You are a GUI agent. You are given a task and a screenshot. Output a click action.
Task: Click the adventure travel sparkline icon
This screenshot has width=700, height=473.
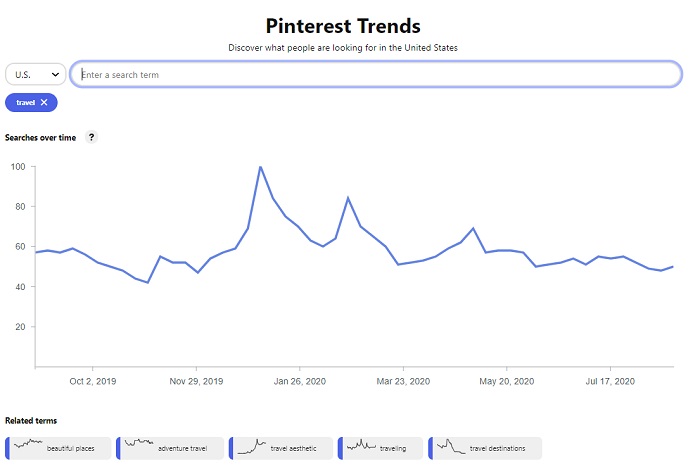pos(138,443)
